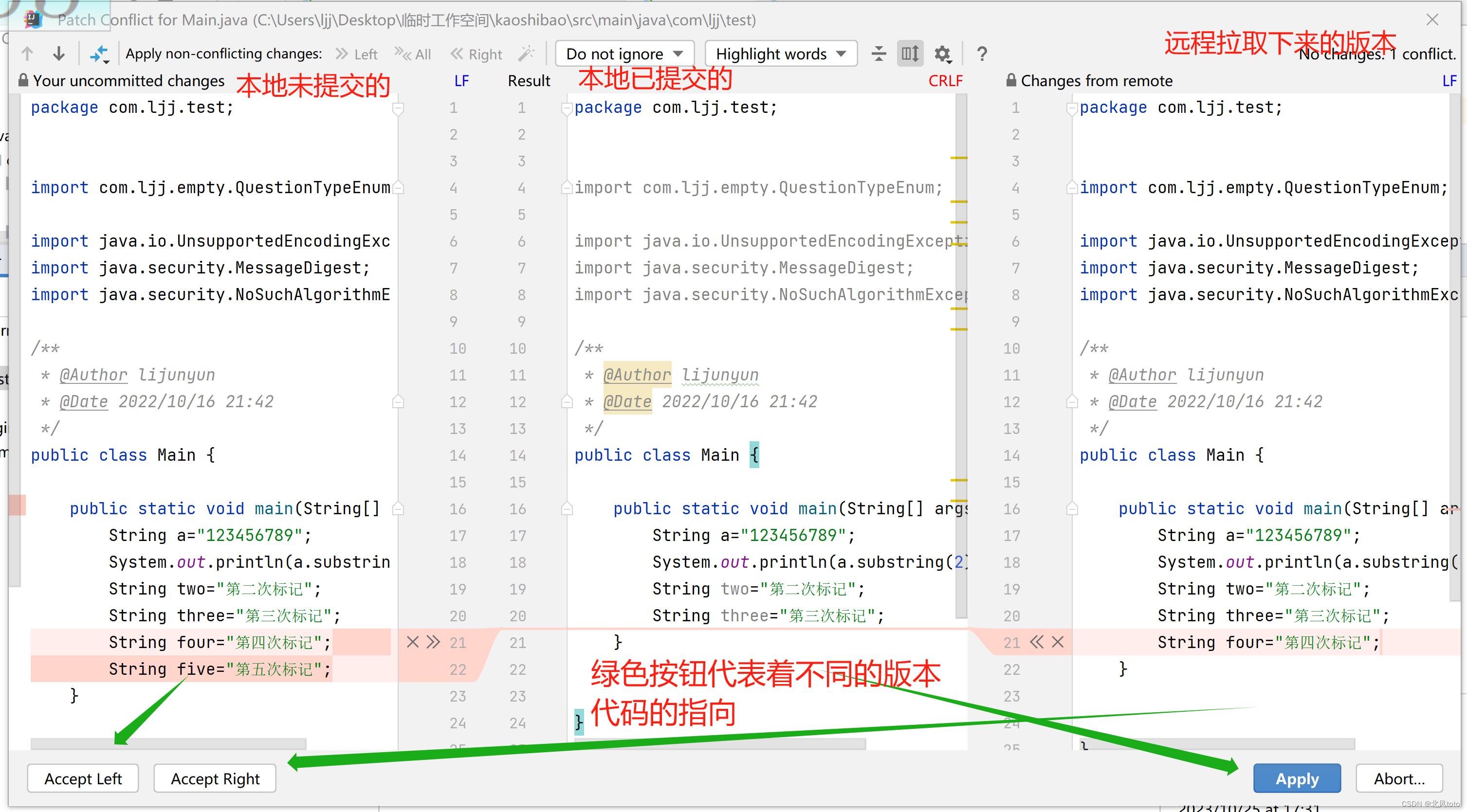Toggle synchronize scrolling button
1467x812 pixels.
[910, 54]
